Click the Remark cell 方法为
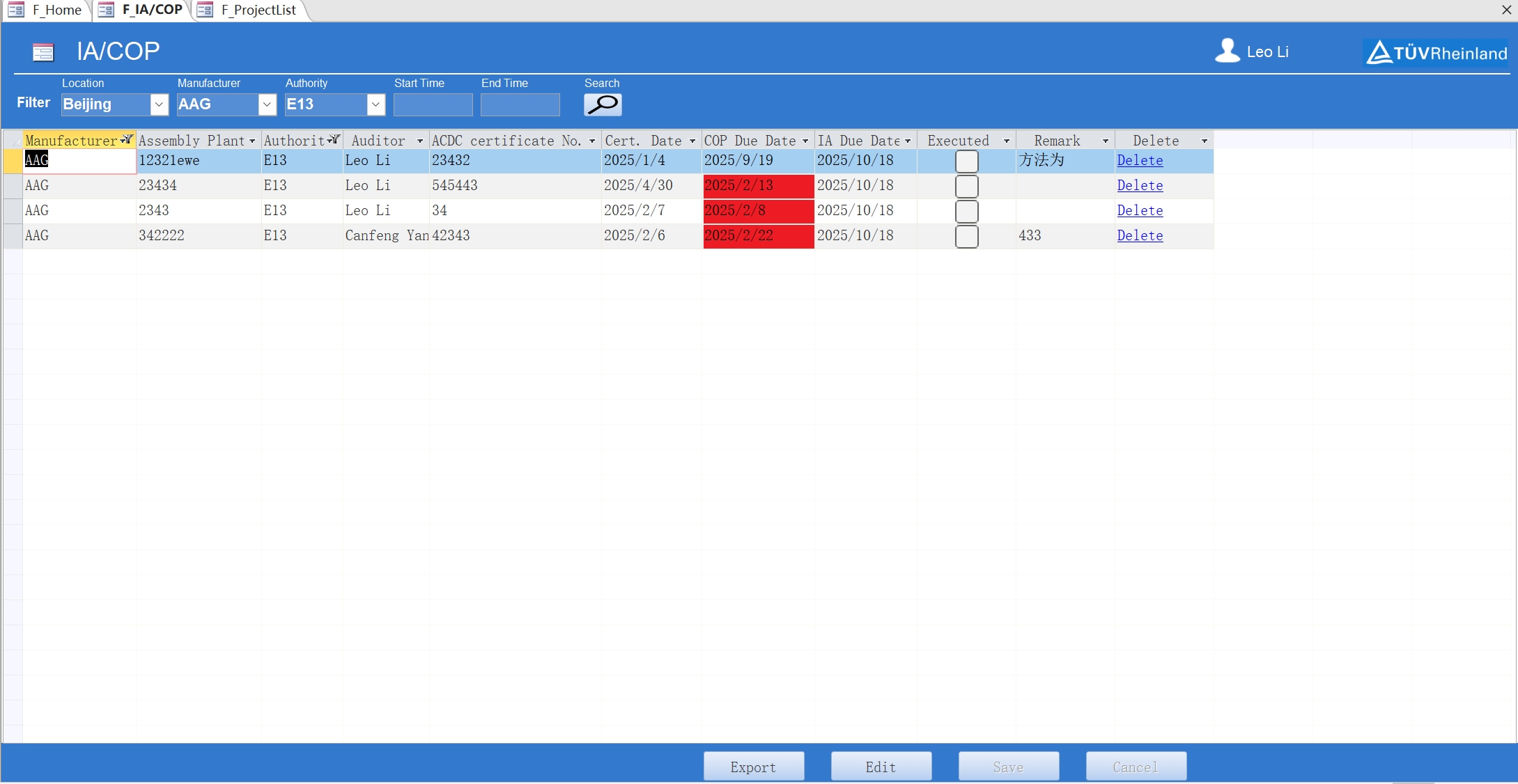Viewport: 1518px width, 784px height. coord(1065,161)
